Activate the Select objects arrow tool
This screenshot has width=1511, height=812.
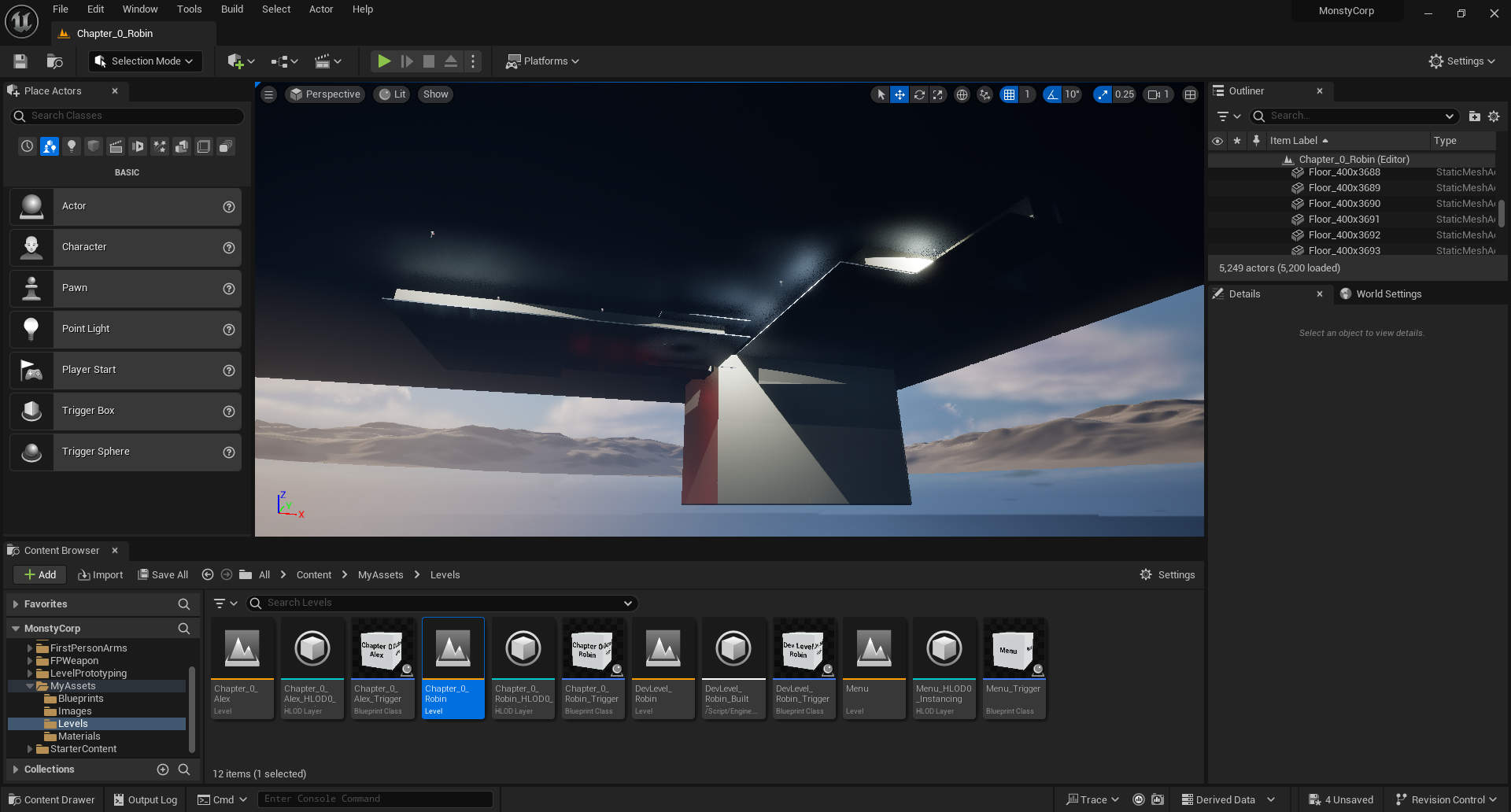881,94
